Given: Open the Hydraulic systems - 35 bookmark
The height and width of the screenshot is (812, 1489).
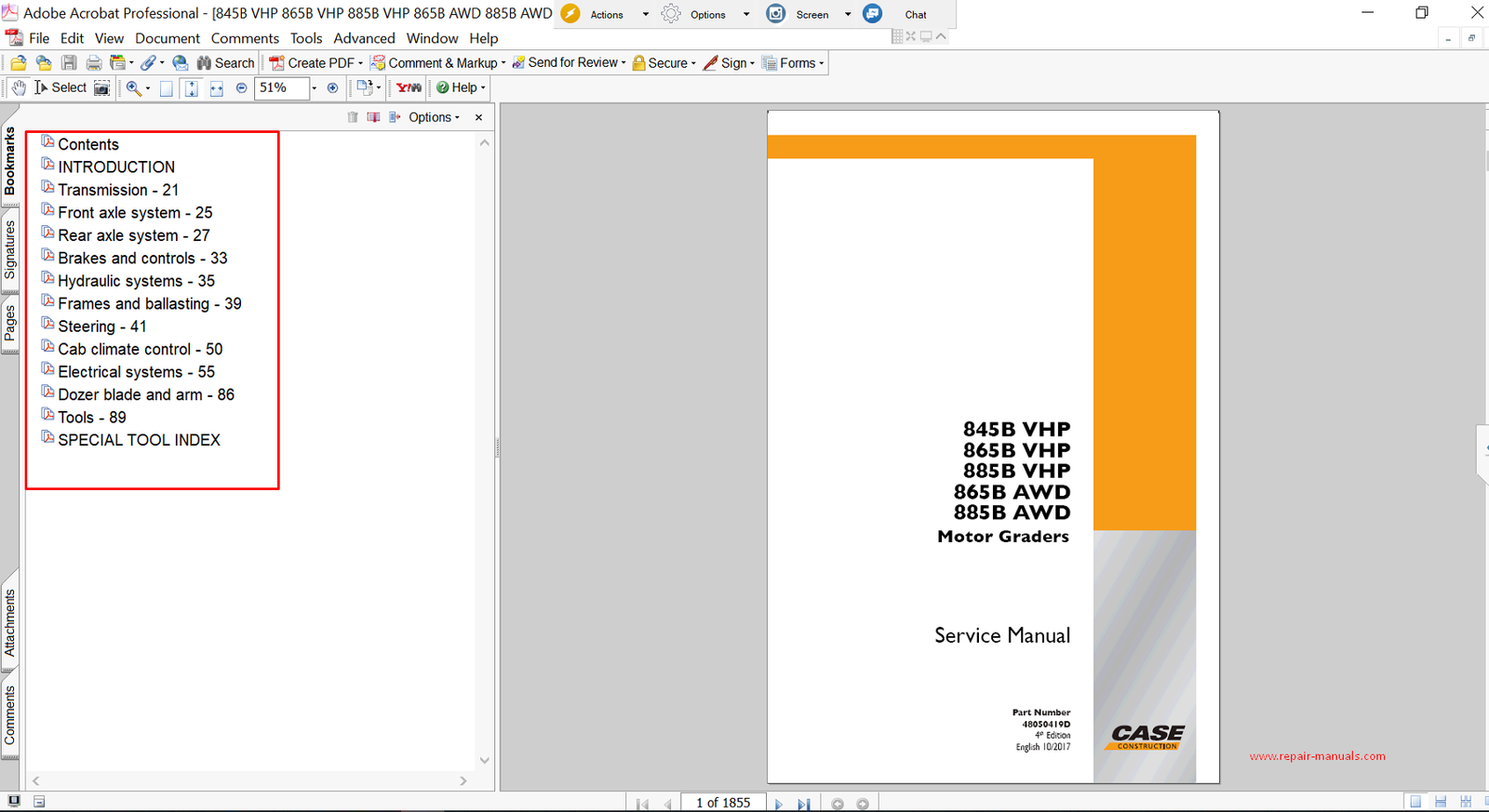Looking at the screenshot, I should coord(136,281).
